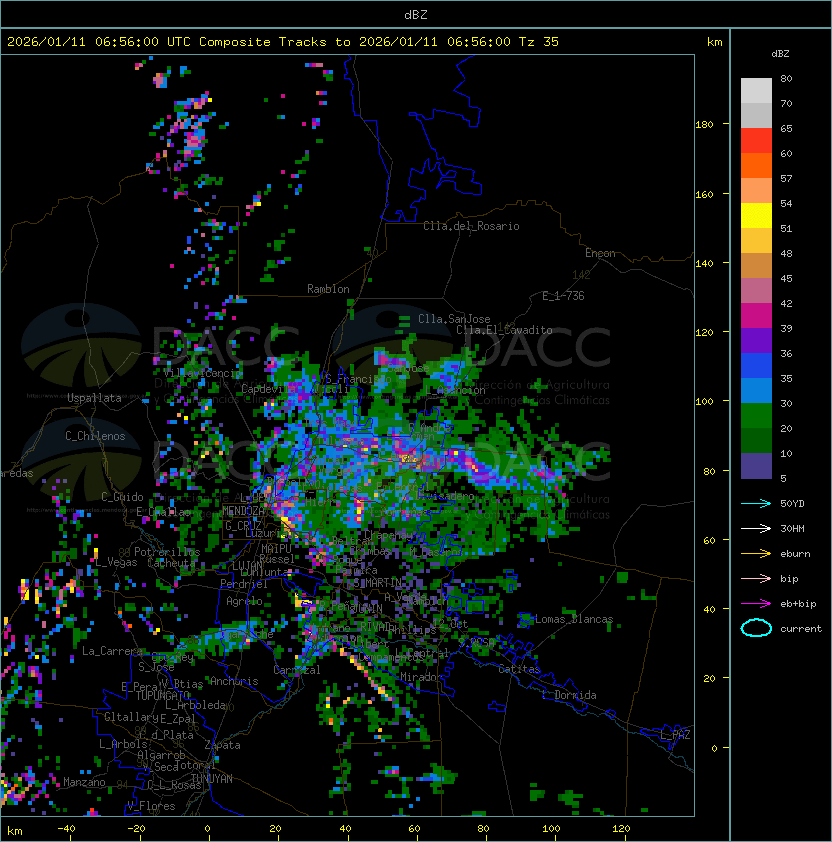Screen dimensions: 832x842
Task: Pick the tan 48 dBZ legend swatch
Action: [x=756, y=265]
